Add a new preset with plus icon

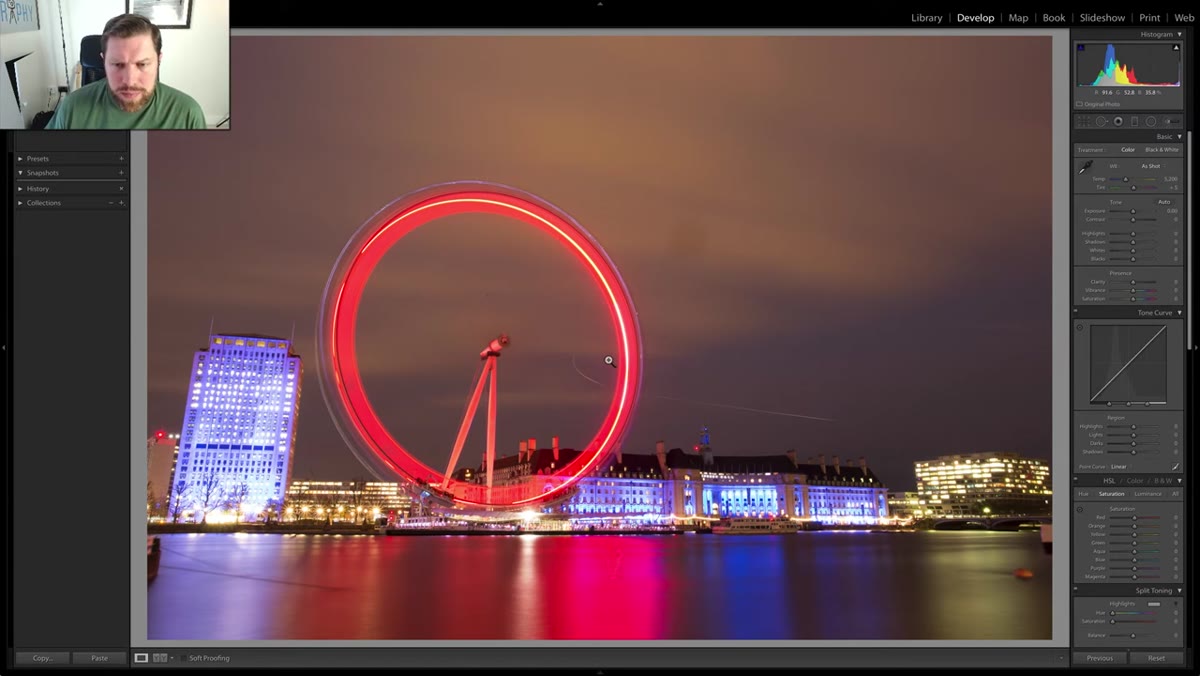click(x=122, y=158)
